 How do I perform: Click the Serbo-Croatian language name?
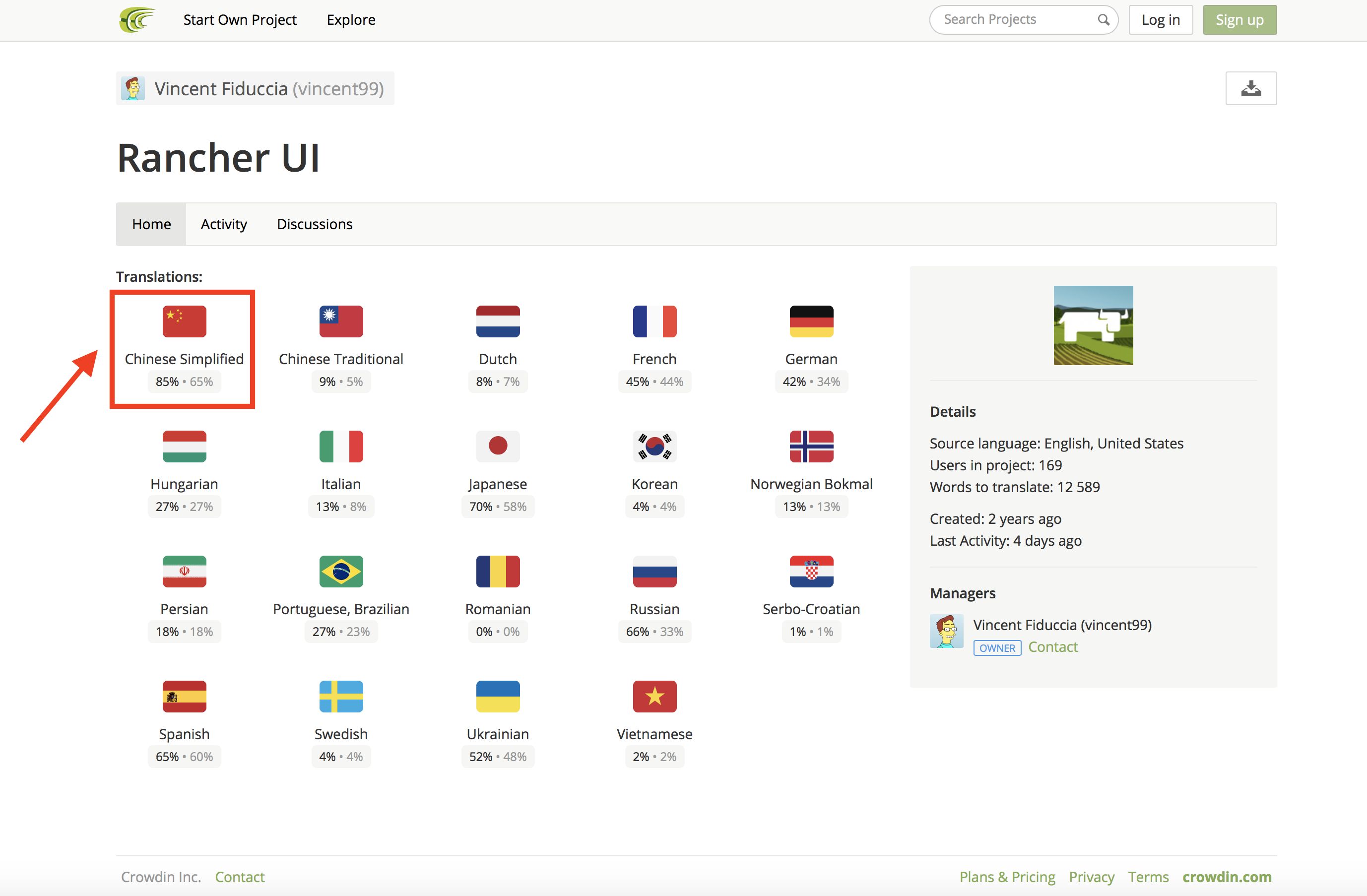(x=811, y=609)
